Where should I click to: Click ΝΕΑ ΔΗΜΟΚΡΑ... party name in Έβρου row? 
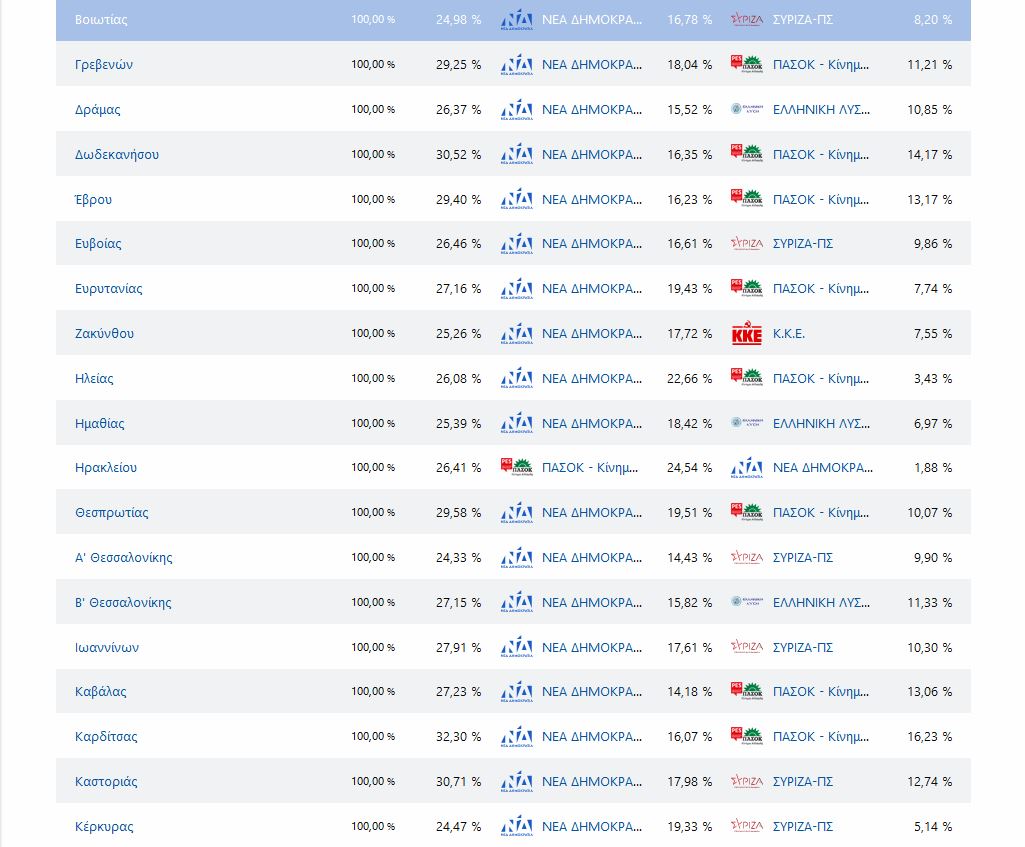pyautogui.click(x=592, y=200)
